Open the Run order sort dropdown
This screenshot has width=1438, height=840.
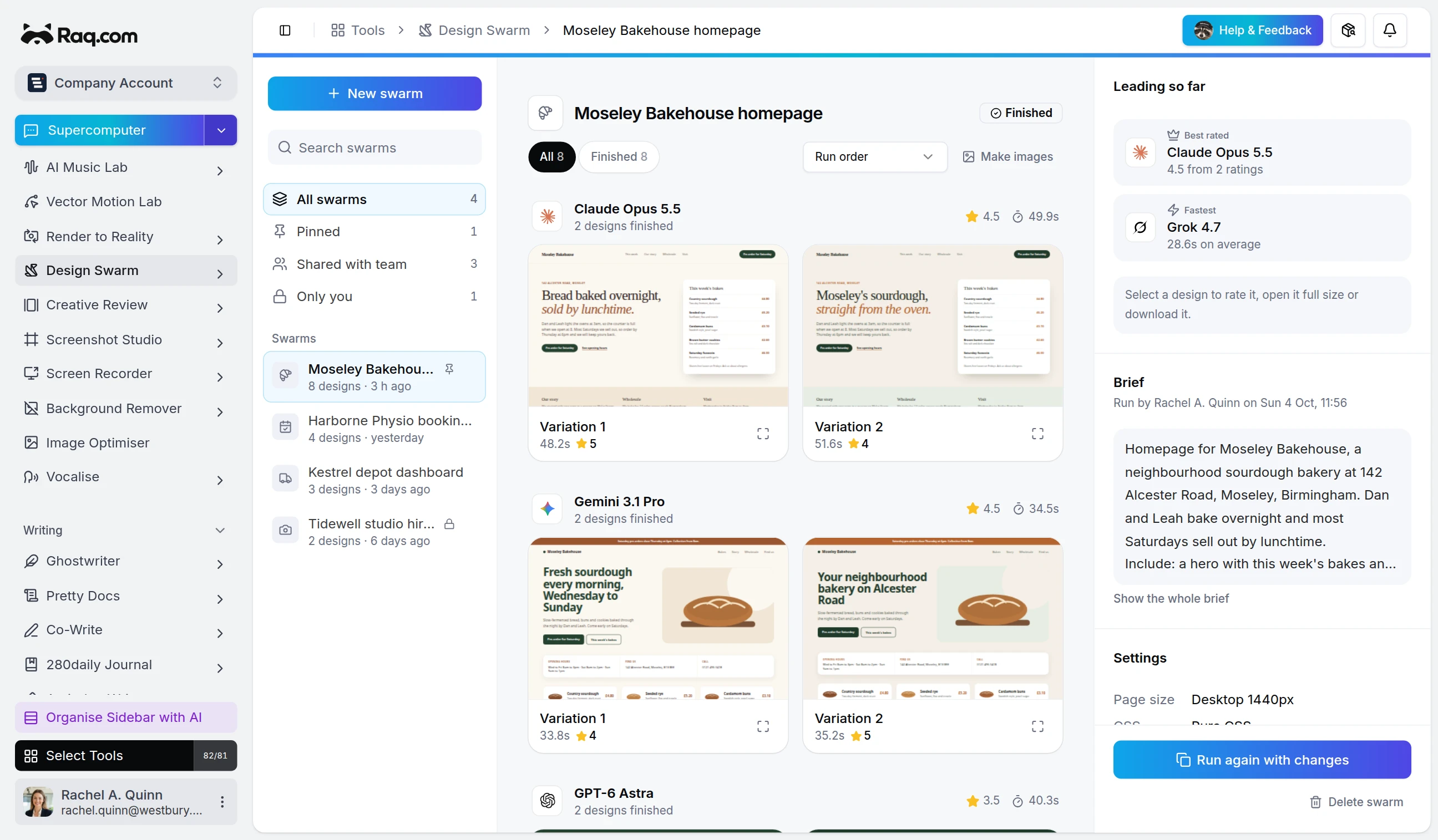click(x=874, y=156)
